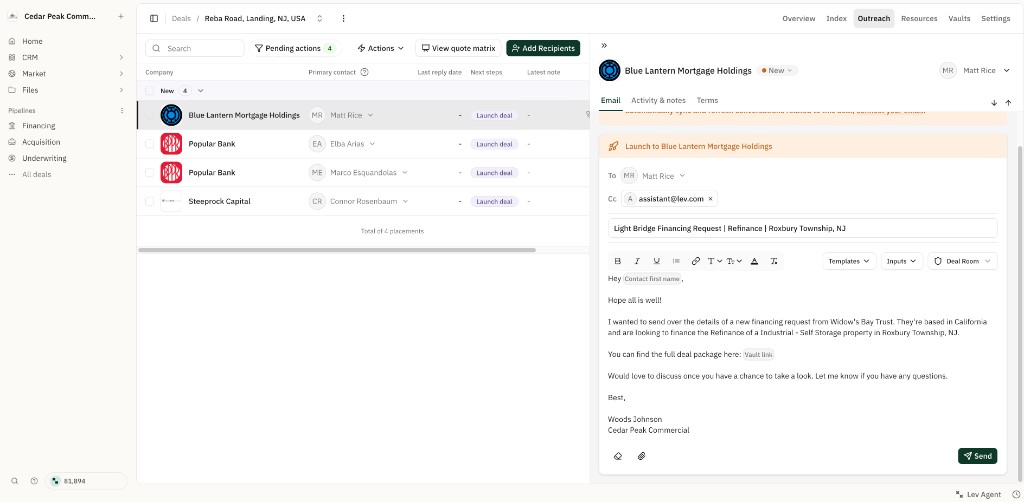Toggle bold formatting in email editor

click(618, 261)
